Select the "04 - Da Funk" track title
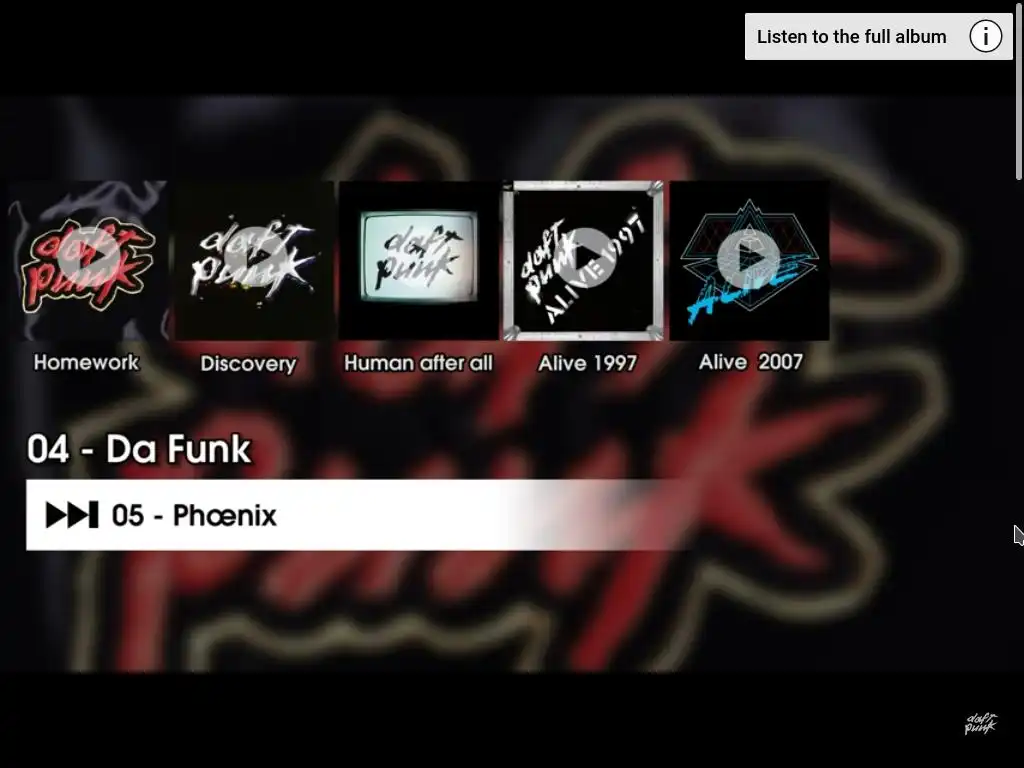 point(139,449)
